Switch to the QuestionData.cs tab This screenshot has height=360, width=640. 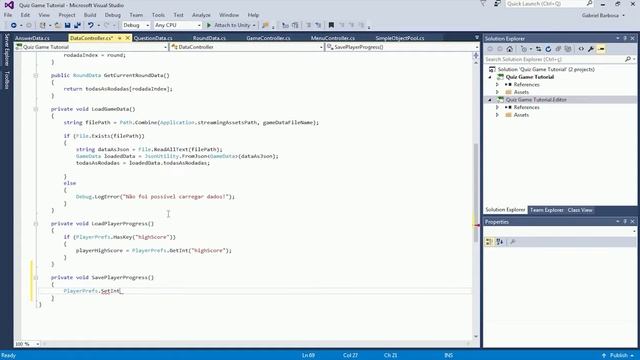[x=153, y=38]
